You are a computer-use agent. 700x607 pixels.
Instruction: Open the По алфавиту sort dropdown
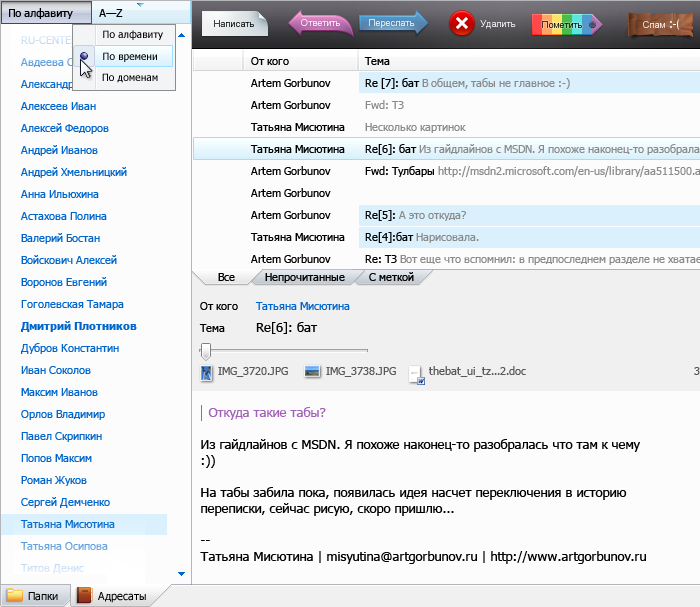[45, 13]
